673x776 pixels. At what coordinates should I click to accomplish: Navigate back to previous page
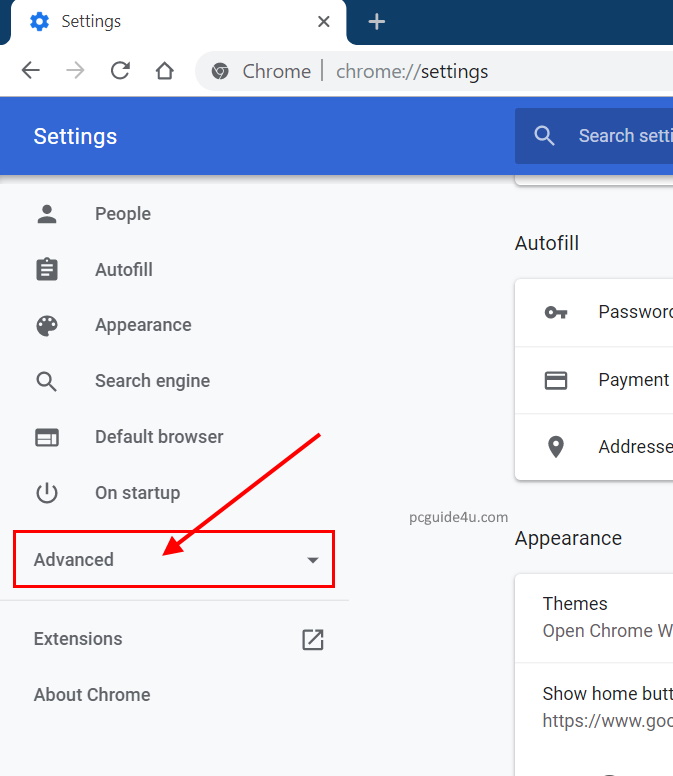click(x=31, y=71)
